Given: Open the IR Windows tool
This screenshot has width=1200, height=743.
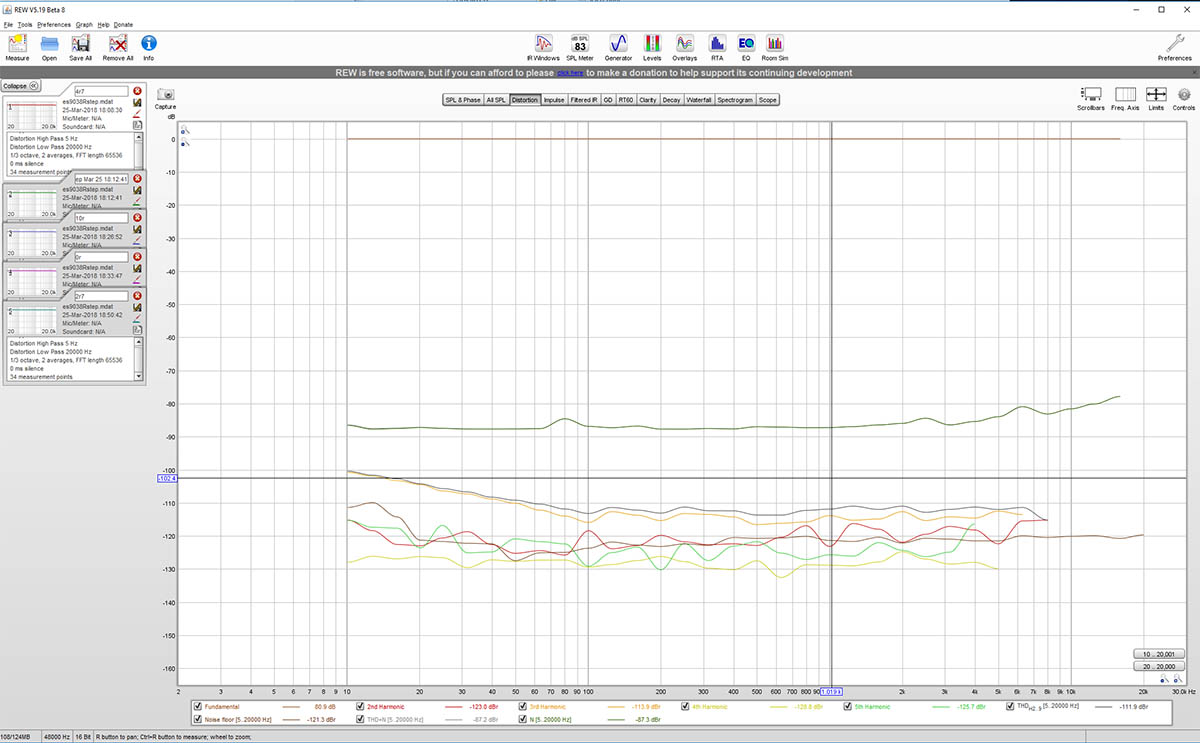Looking at the screenshot, I should (x=543, y=43).
